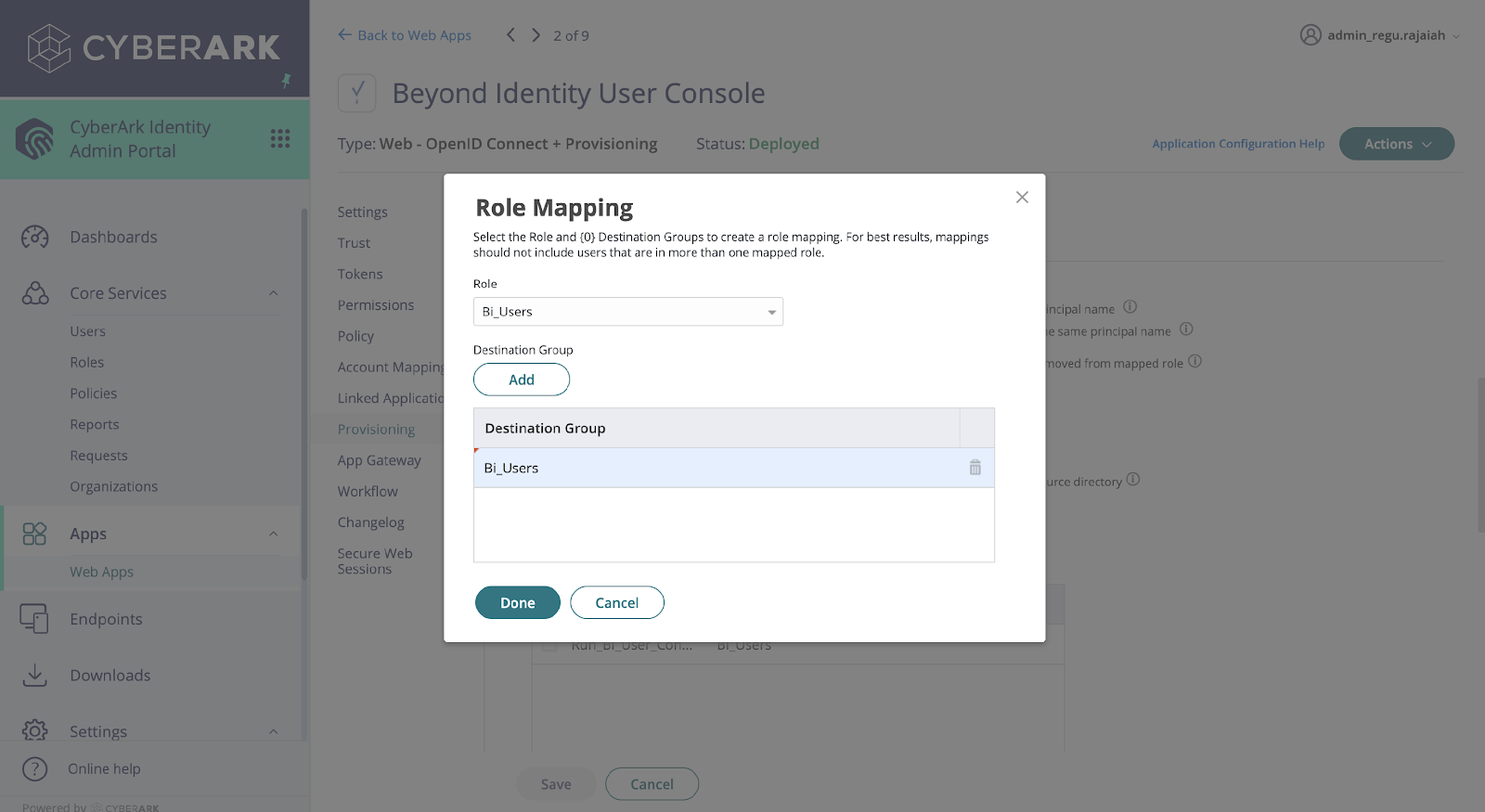Open Users in Core Services
The height and width of the screenshot is (812, 1485).
pos(87,331)
